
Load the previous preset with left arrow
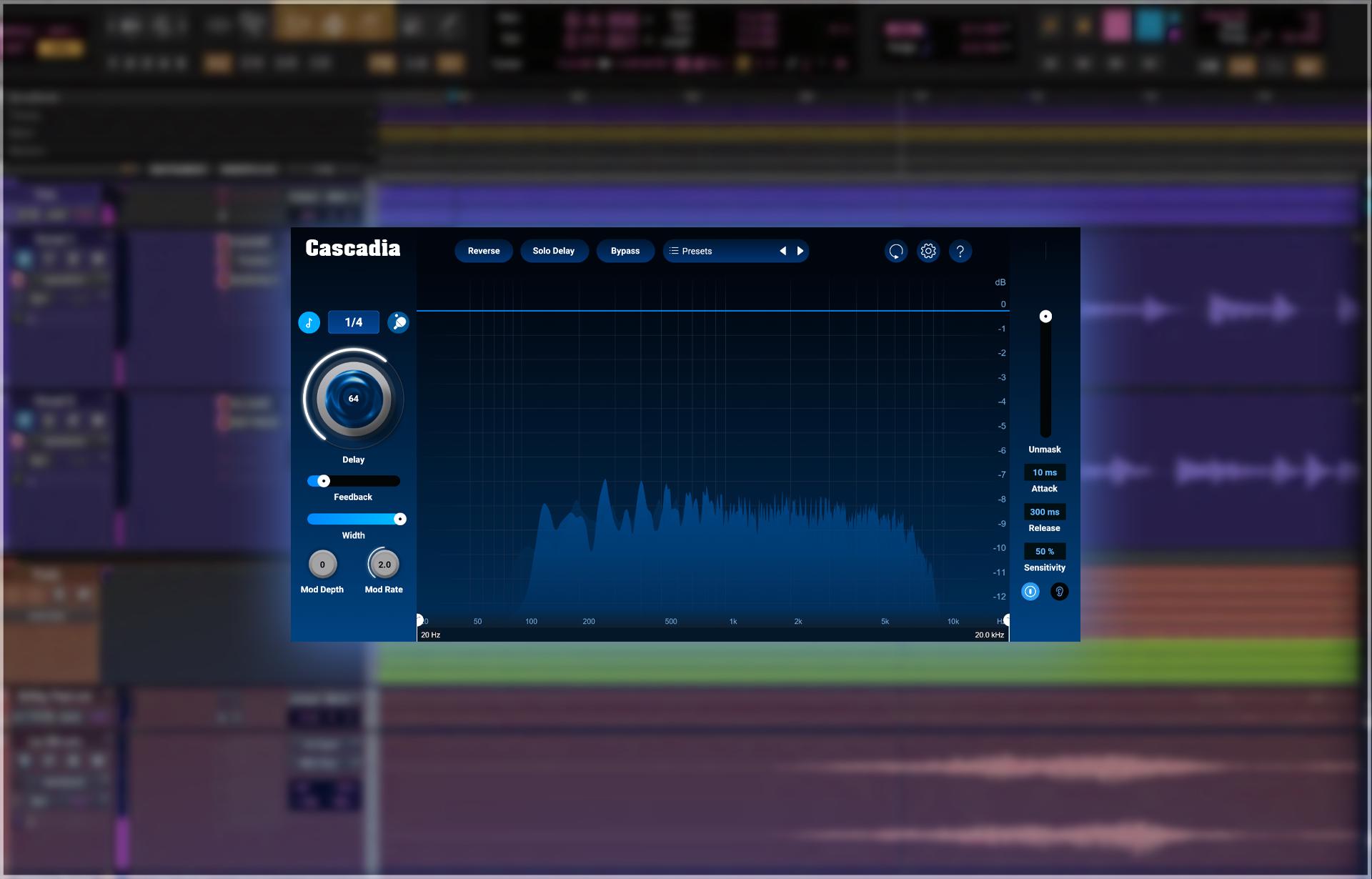(x=783, y=251)
